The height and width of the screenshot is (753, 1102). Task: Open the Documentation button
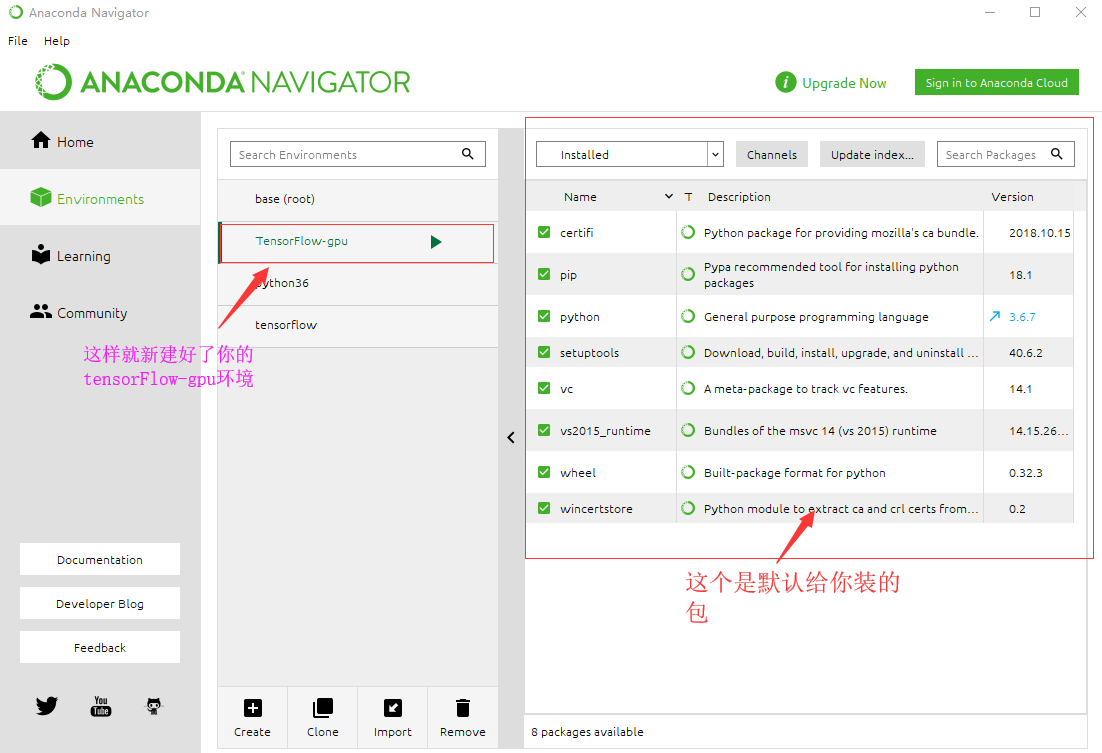coord(100,560)
